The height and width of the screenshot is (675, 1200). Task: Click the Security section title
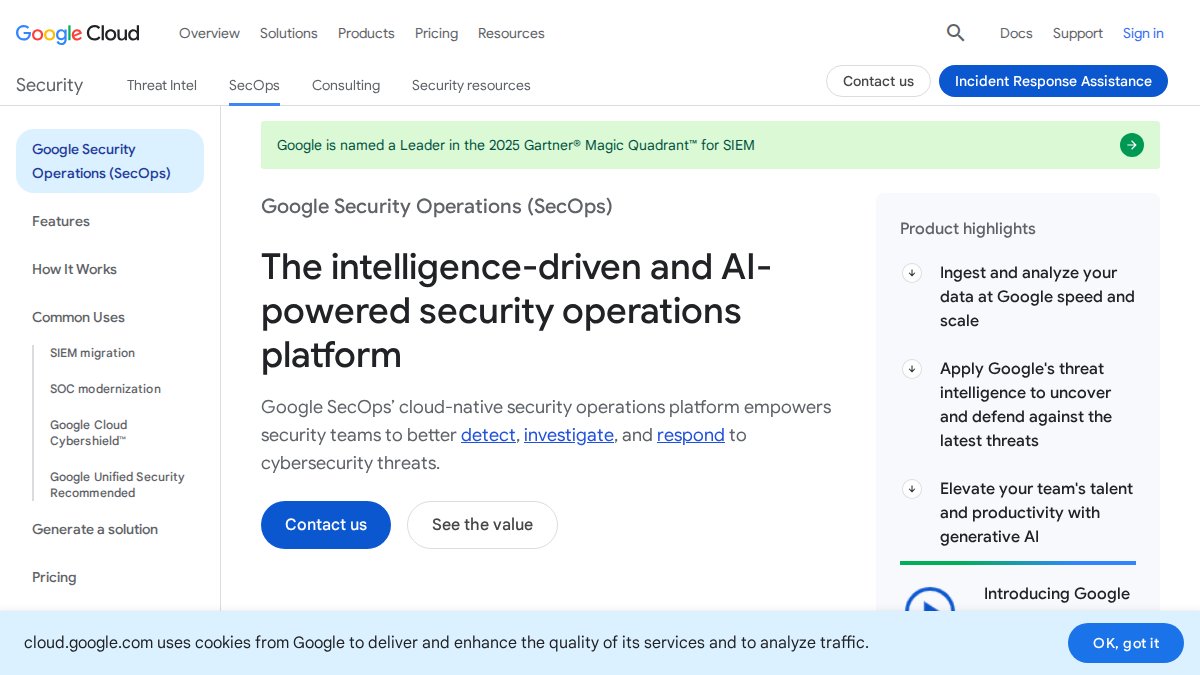[49, 85]
